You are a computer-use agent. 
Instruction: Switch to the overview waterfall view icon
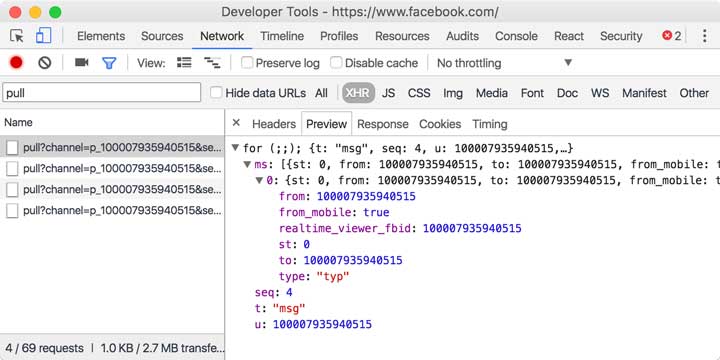point(212,63)
